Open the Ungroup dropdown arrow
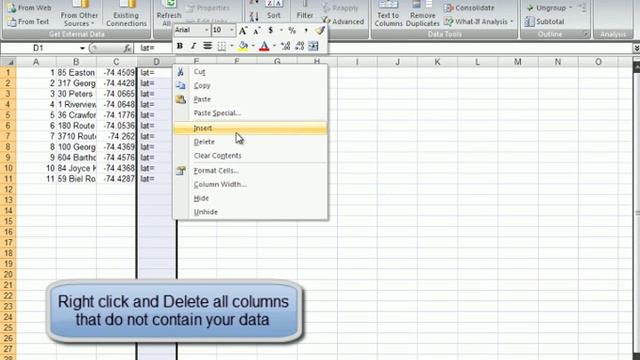The height and width of the screenshot is (360, 640). coord(571,8)
